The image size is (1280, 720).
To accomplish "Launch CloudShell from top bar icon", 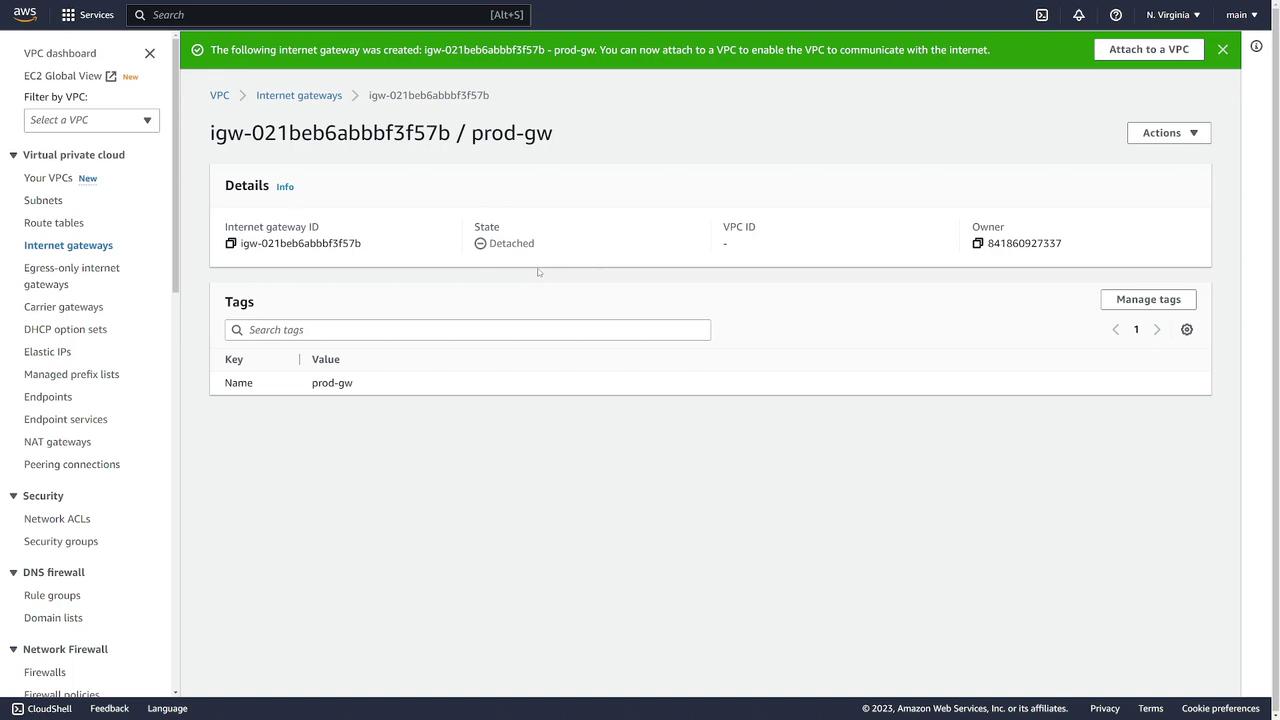I will coord(1042,15).
